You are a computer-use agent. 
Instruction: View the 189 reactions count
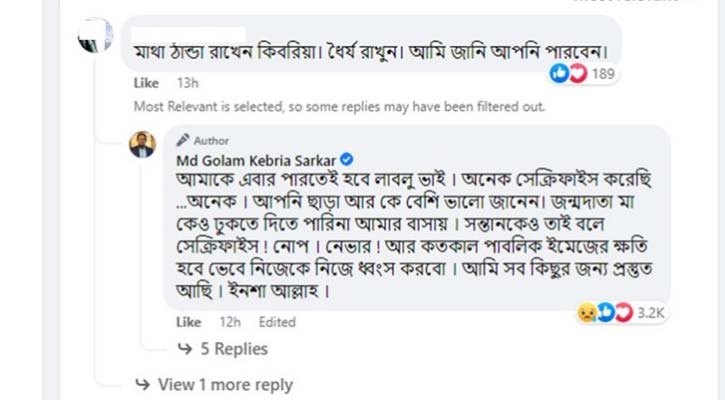[604, 74]
